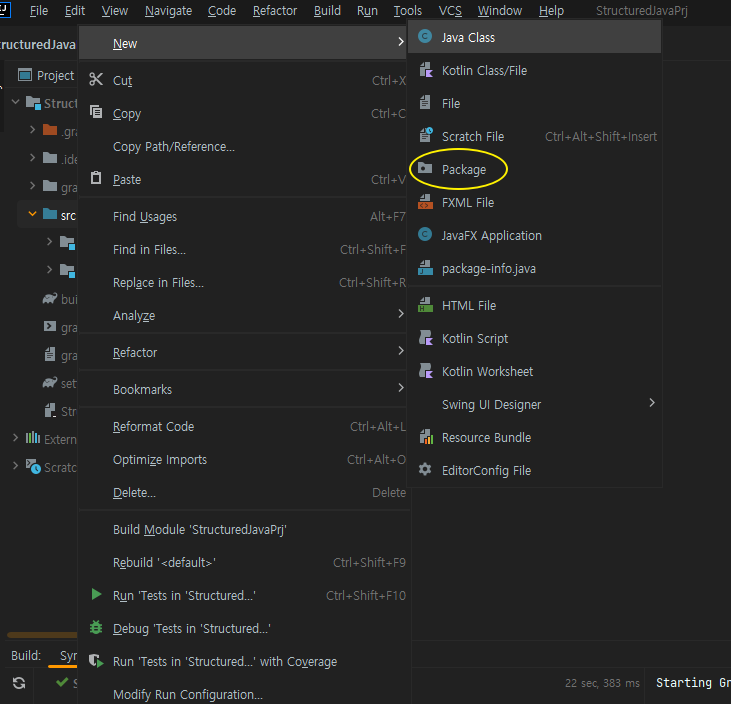Click the File icon in the New submenu
The height and width of the screenshot is (704, 731).
point(425,103)
